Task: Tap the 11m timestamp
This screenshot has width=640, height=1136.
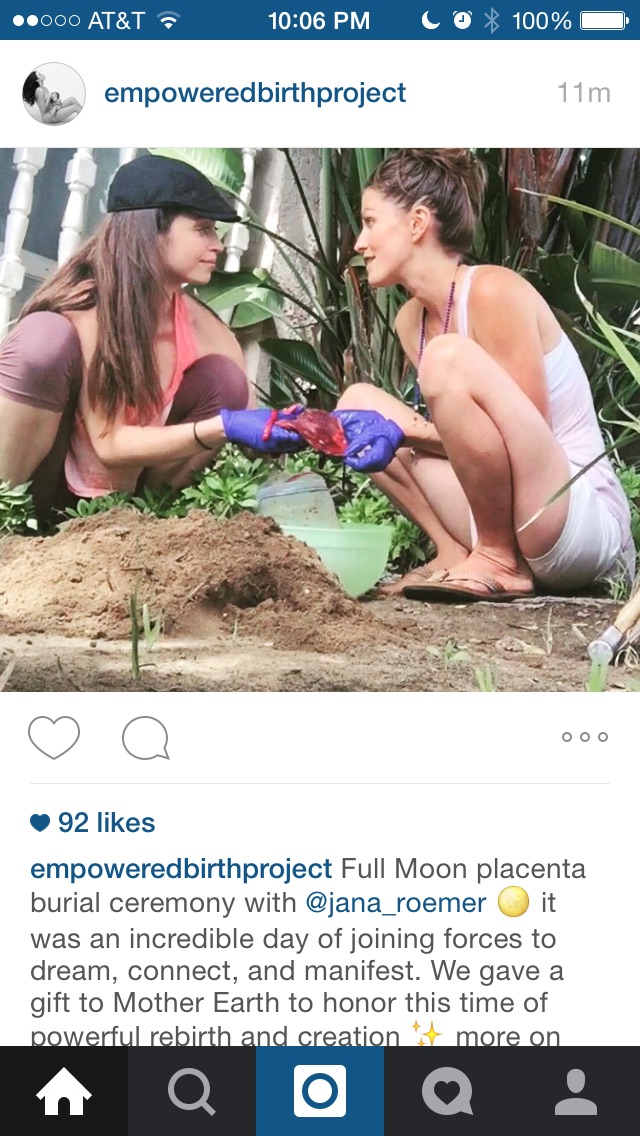Action: (583, 93)
